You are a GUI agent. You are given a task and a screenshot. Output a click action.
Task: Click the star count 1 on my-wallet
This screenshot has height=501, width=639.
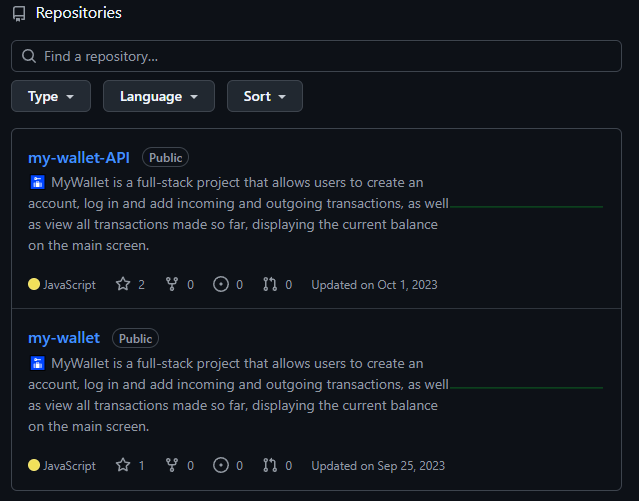pos(141,466)
